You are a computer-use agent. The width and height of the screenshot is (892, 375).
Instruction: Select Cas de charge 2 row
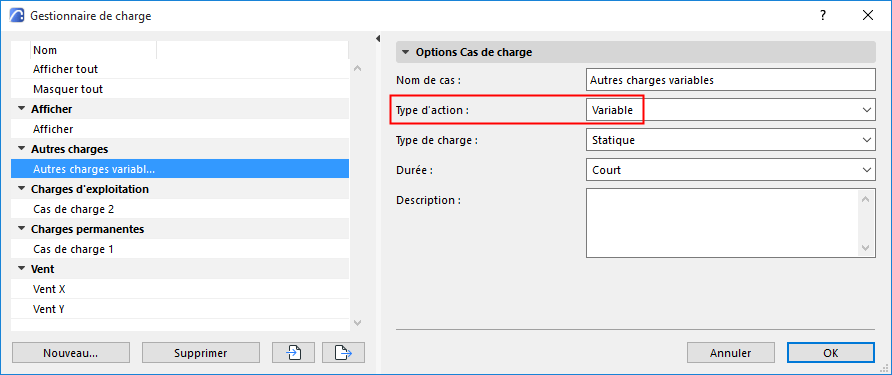point(180,209)
